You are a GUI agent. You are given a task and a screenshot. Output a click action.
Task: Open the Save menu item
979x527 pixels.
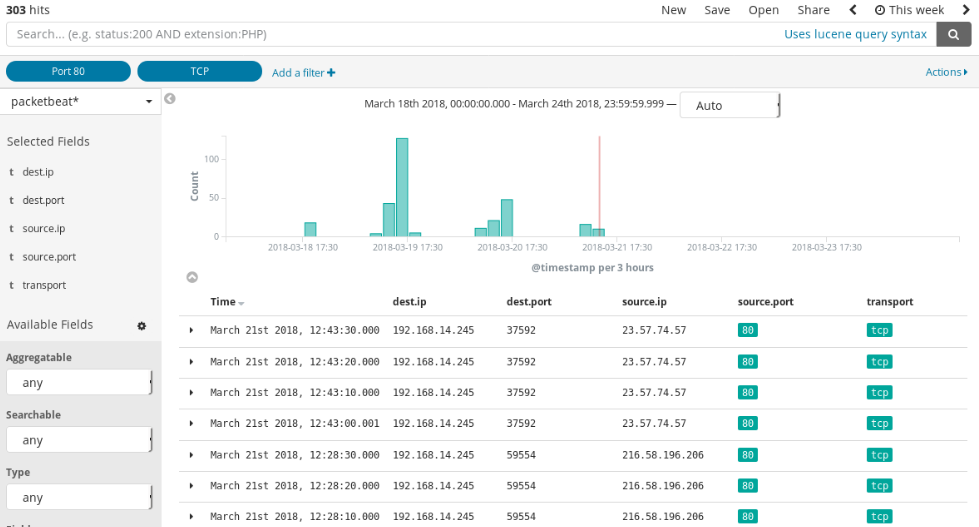pos(717,10)
